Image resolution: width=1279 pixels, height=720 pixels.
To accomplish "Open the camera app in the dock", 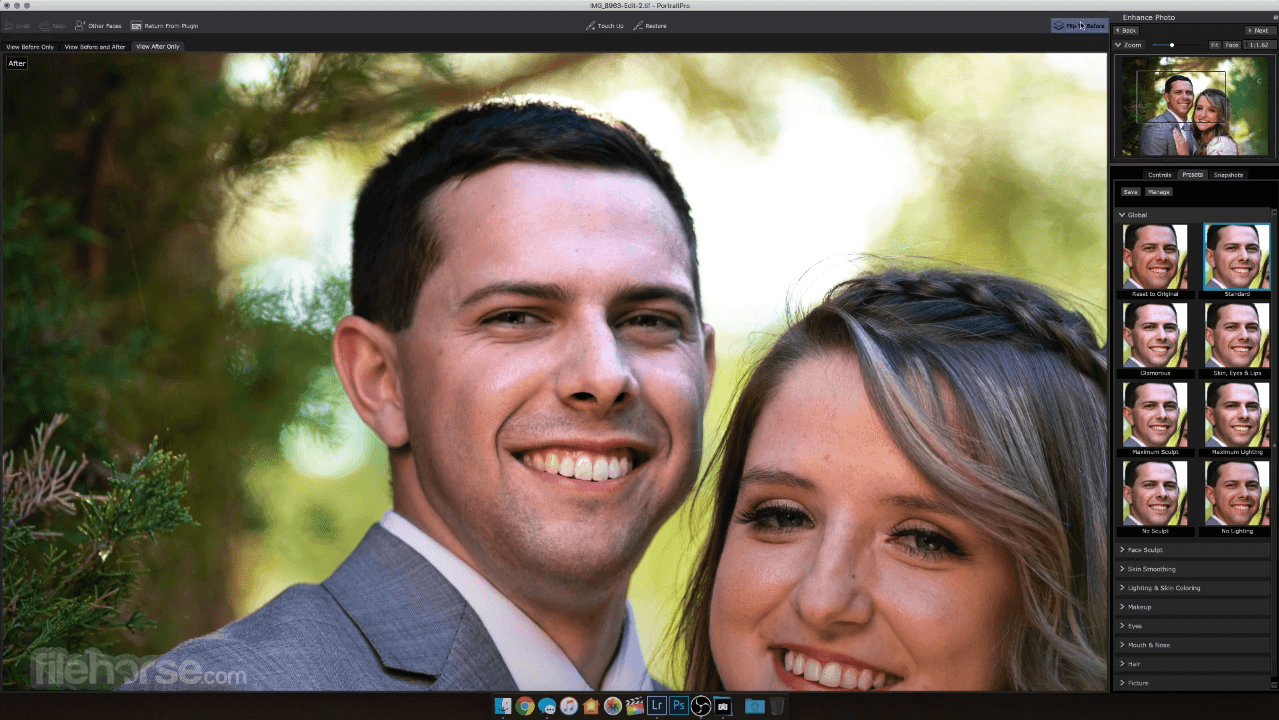I will (723, 706).
